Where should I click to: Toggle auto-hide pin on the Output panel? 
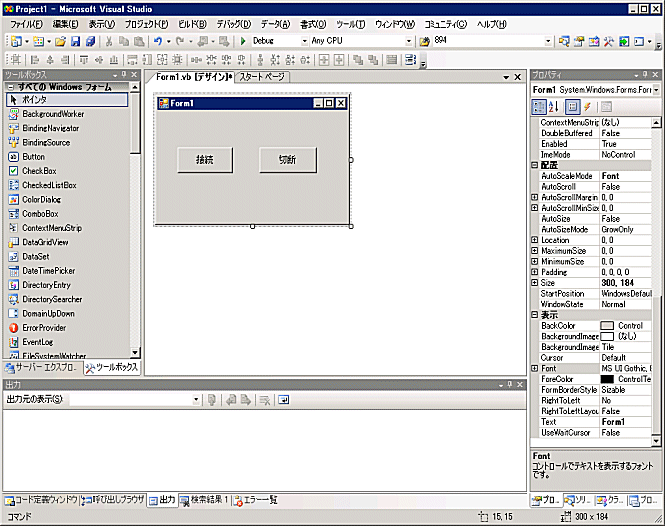pyautogui.click(x=510, y=385)
